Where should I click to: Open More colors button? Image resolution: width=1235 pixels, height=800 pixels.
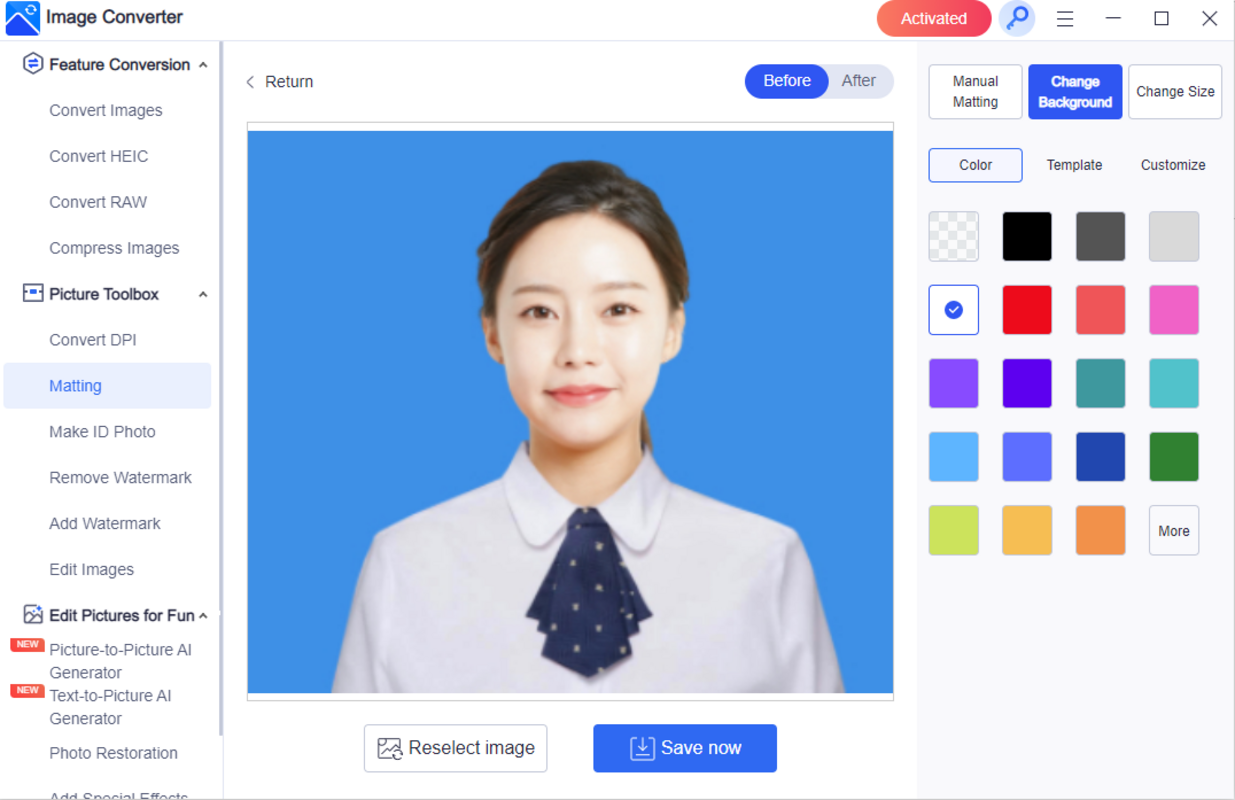(1174, 530)
